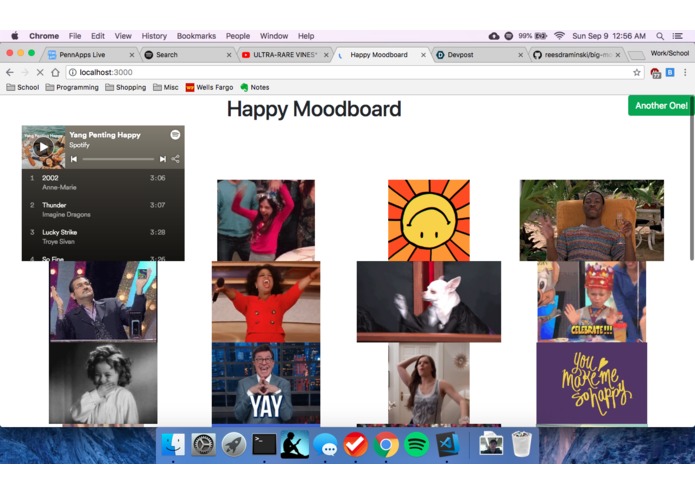The image size is (695, 494).
Task: Open the Wells Fargo bookmark
Action: click(x=209, y=87)
